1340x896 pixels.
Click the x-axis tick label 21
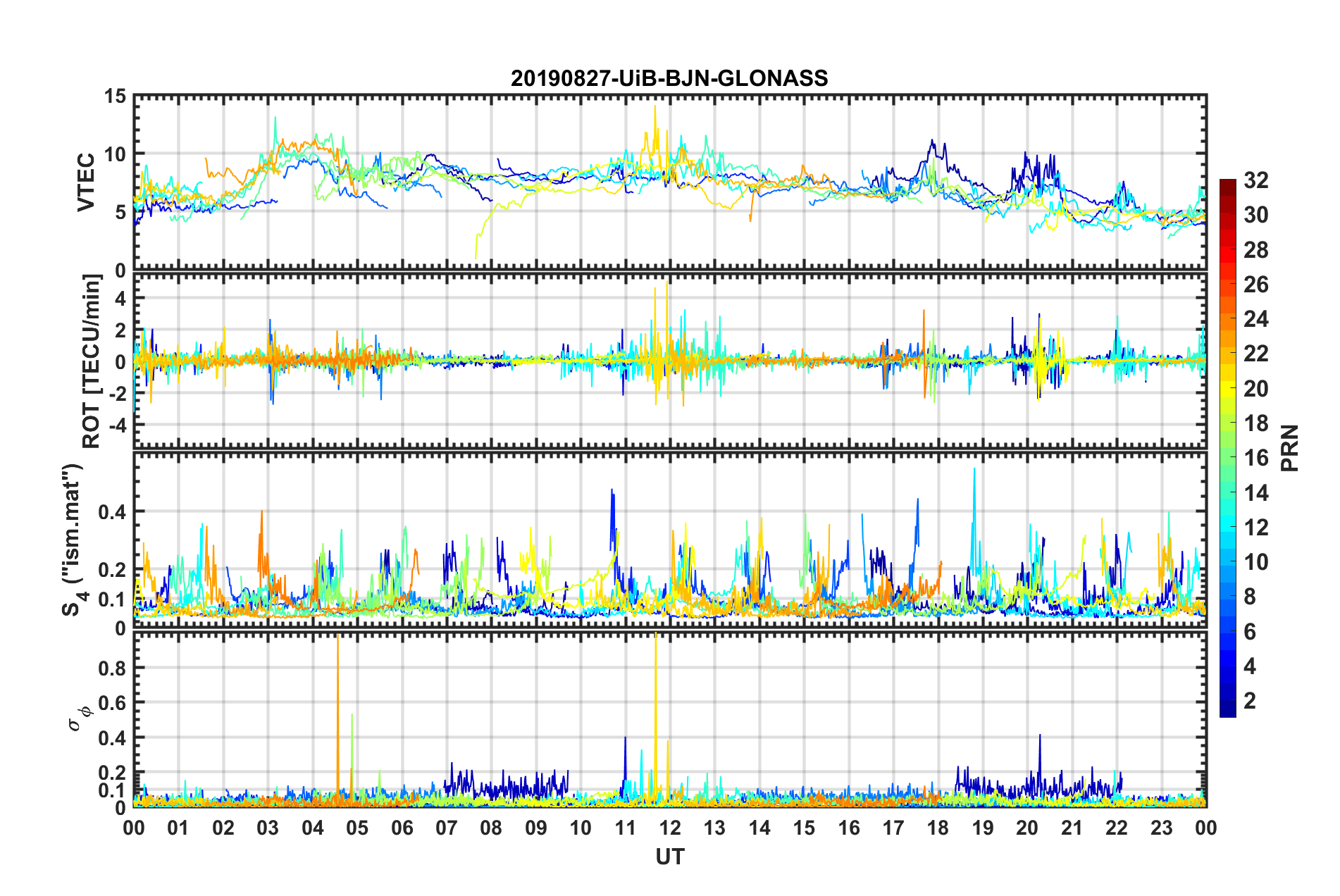click(1072, 828)
